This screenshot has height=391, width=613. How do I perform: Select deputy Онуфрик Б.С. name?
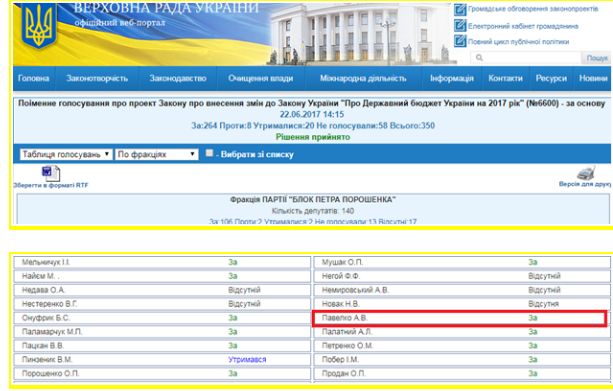coord(46,318)
